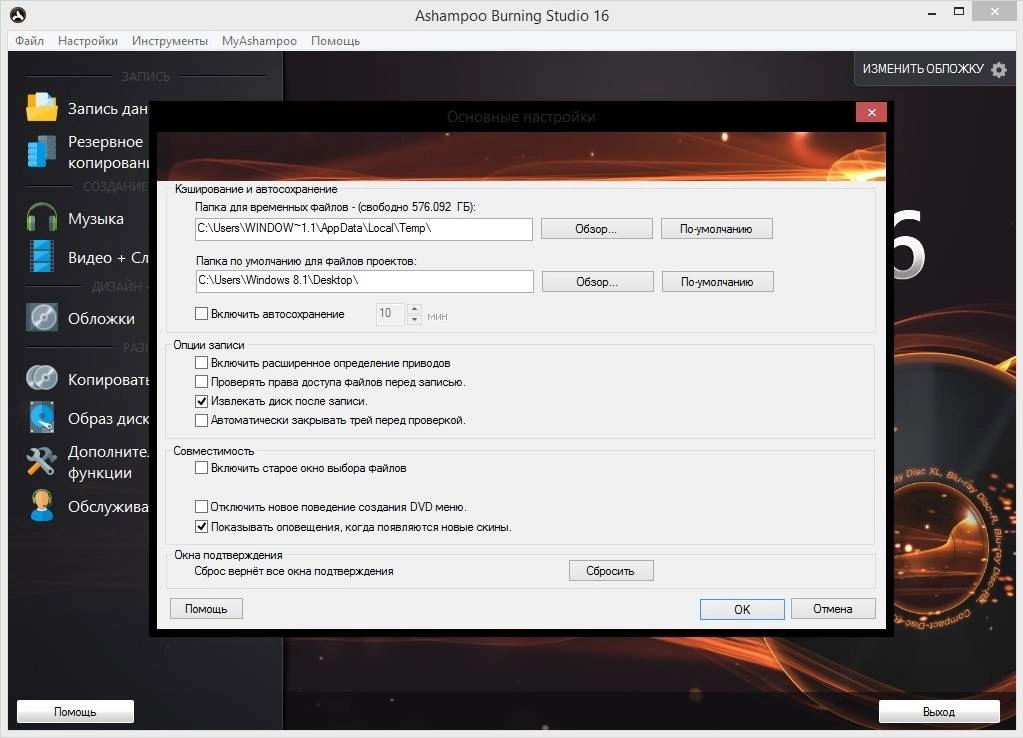1023x738 pixels.
Task: Click the Сбросить button
Action: coord(611,570)
